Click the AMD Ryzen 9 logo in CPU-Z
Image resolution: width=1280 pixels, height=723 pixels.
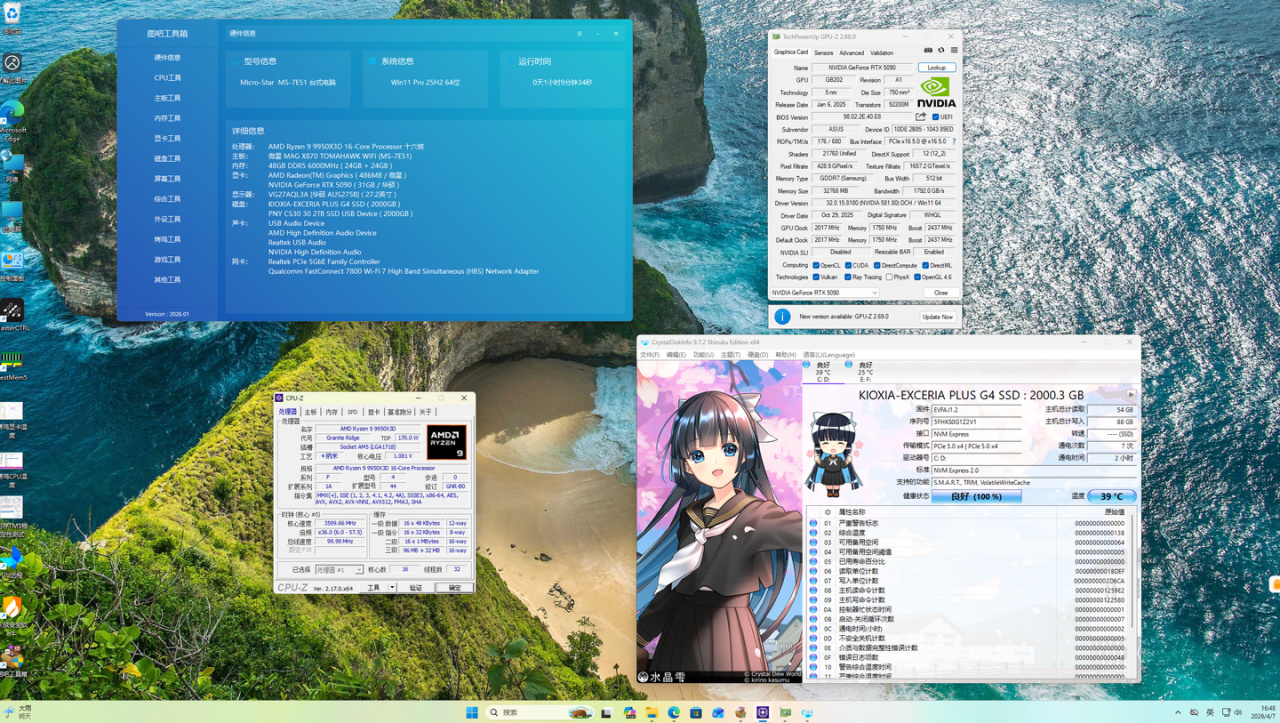pos(446,442)
